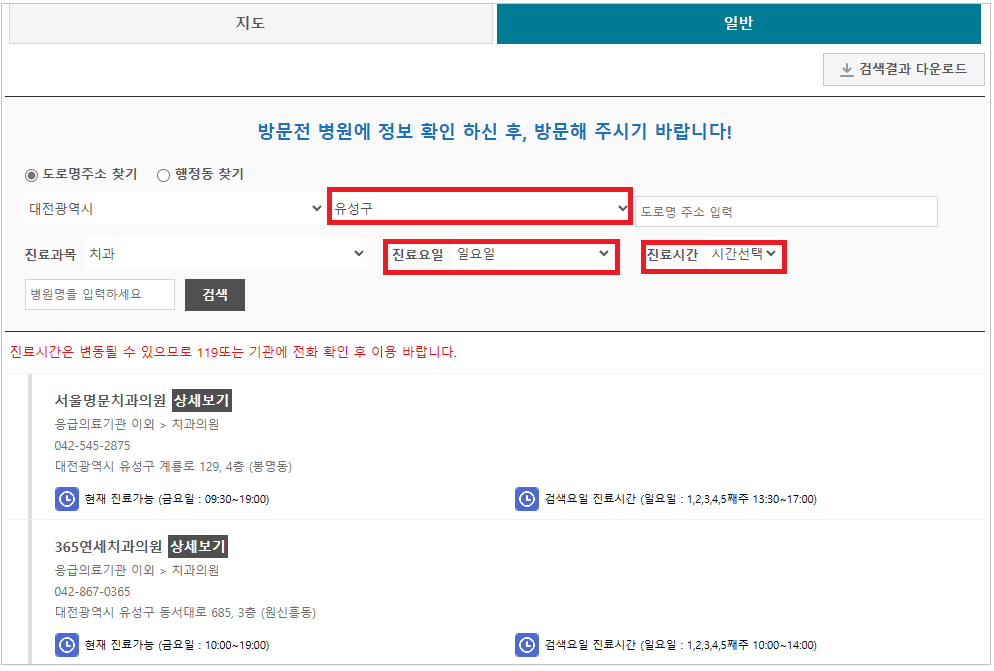Open the 대전광역시 city dropdown
The image size is (994, 671).
pos(175,208)
